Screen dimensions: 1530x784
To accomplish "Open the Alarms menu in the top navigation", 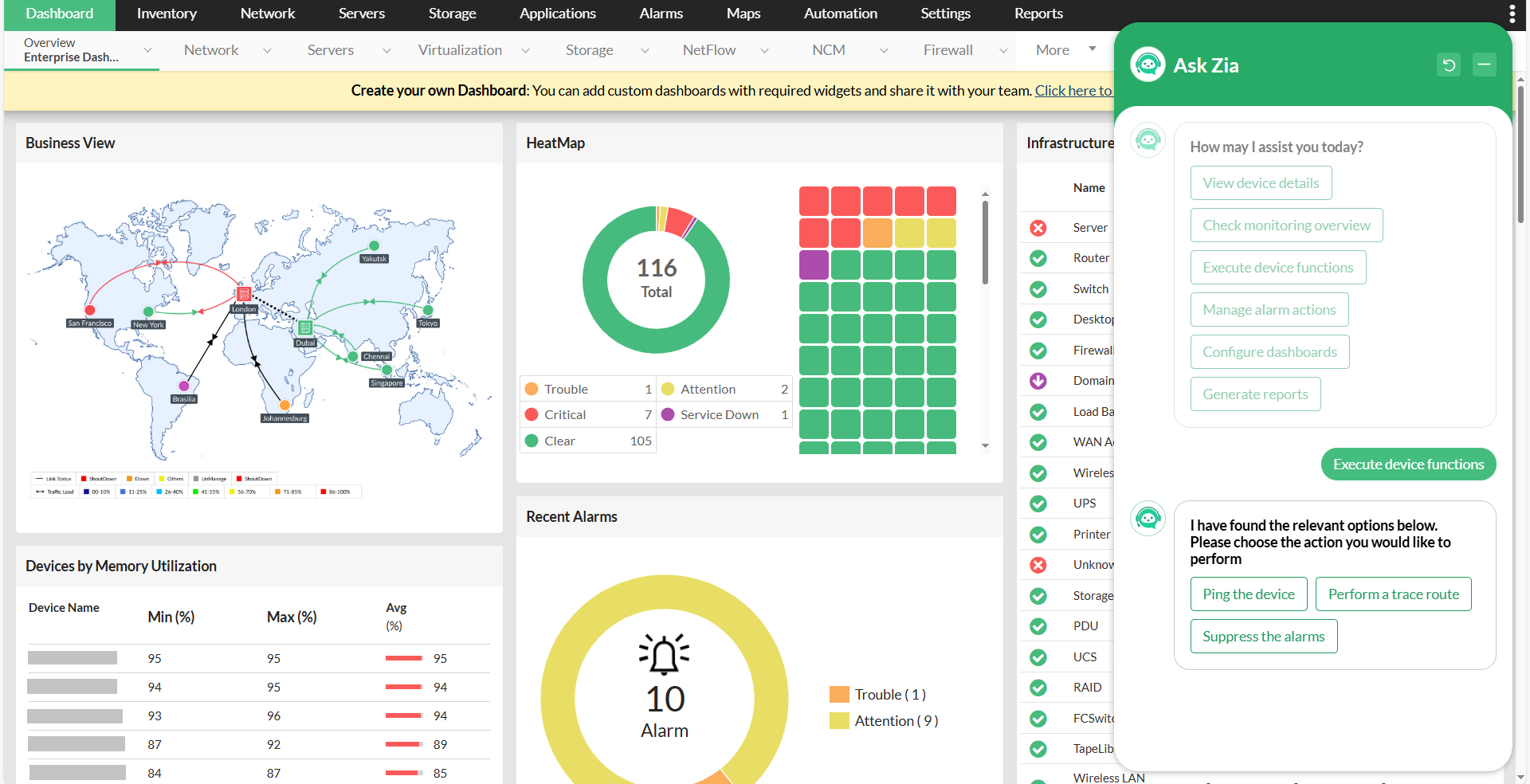I will tap(661, 14).
